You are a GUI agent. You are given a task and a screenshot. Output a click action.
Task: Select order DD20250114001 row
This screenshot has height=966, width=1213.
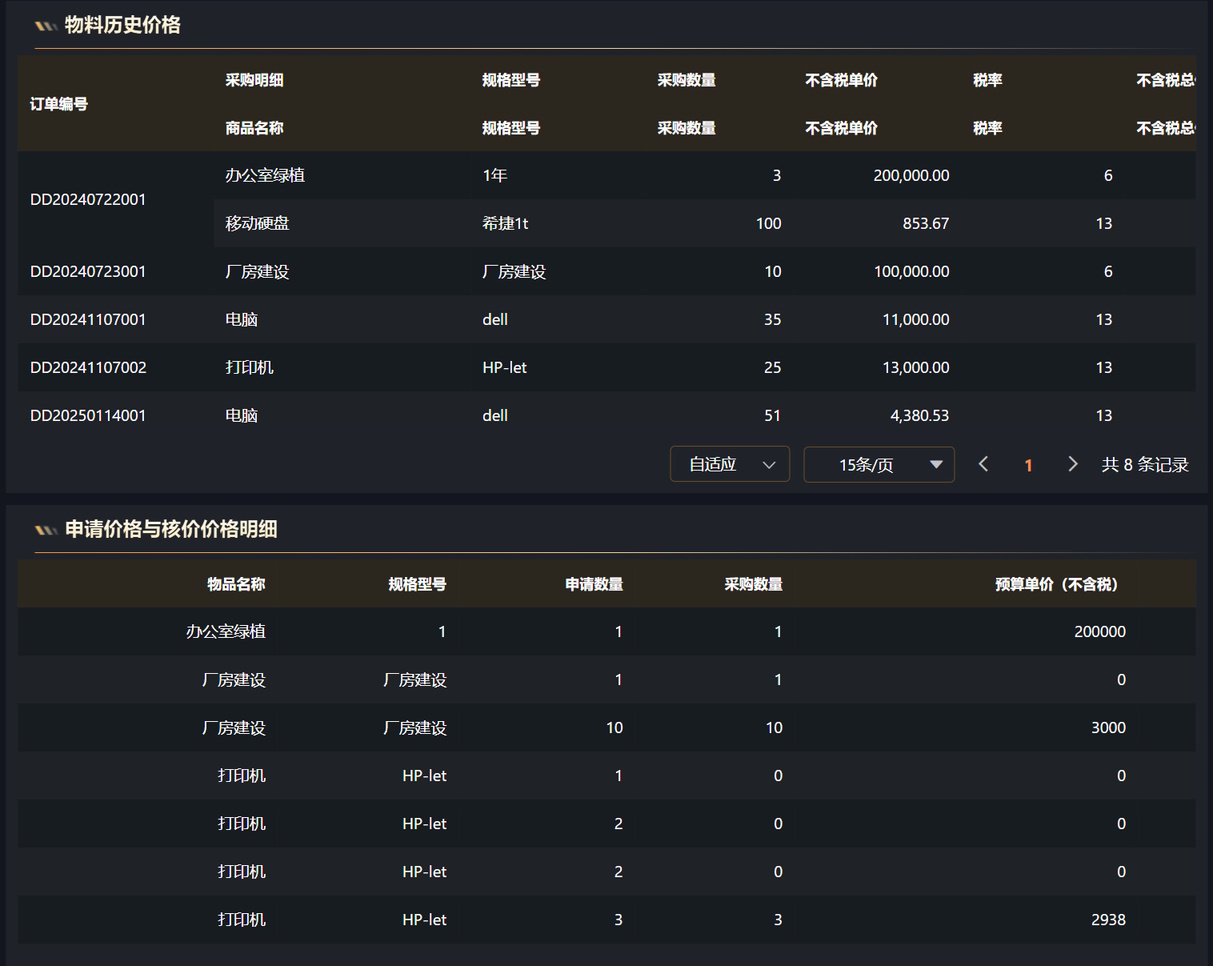[x=88, y=415]
